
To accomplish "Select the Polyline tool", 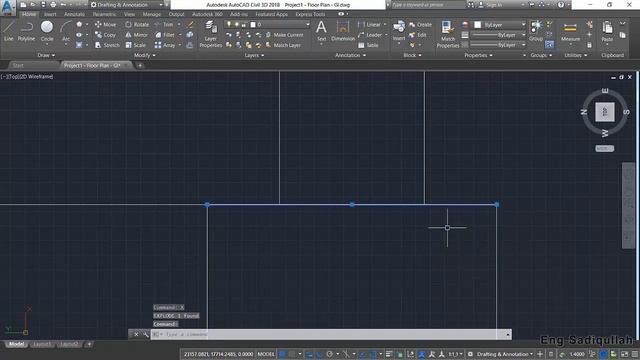I will point(26,31).
